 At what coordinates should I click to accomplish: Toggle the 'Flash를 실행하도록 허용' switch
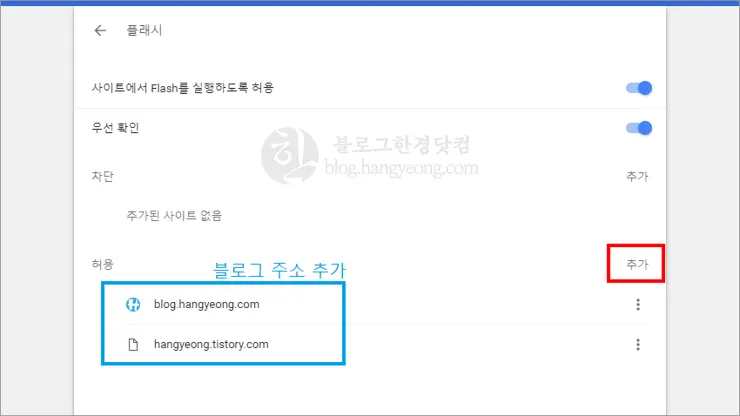pos(639,88)
